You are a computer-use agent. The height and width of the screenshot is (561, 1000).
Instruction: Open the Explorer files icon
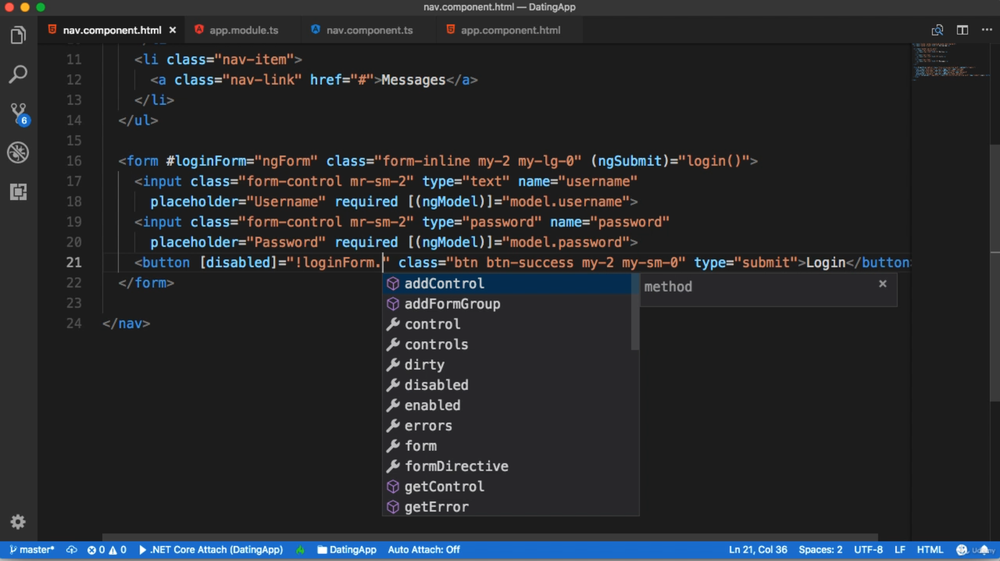[18, 35]
